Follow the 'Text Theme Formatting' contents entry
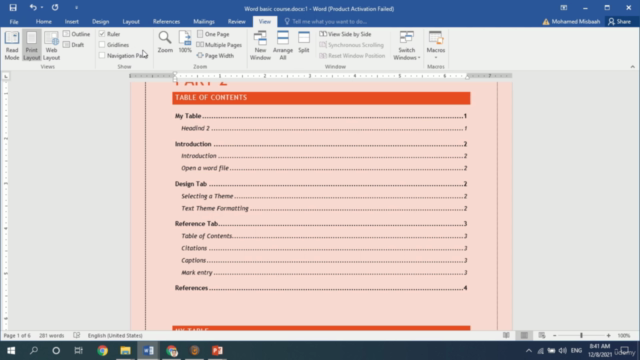 click(324, 208)
